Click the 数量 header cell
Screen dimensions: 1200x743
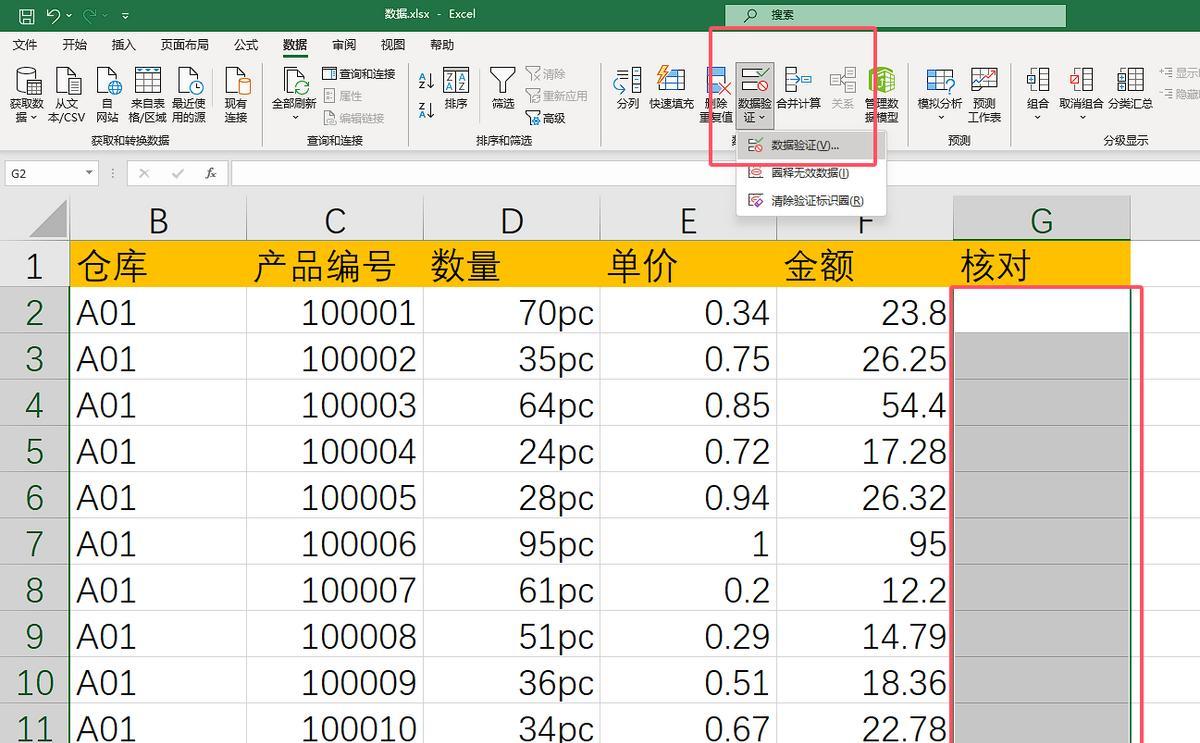[511, 265]
